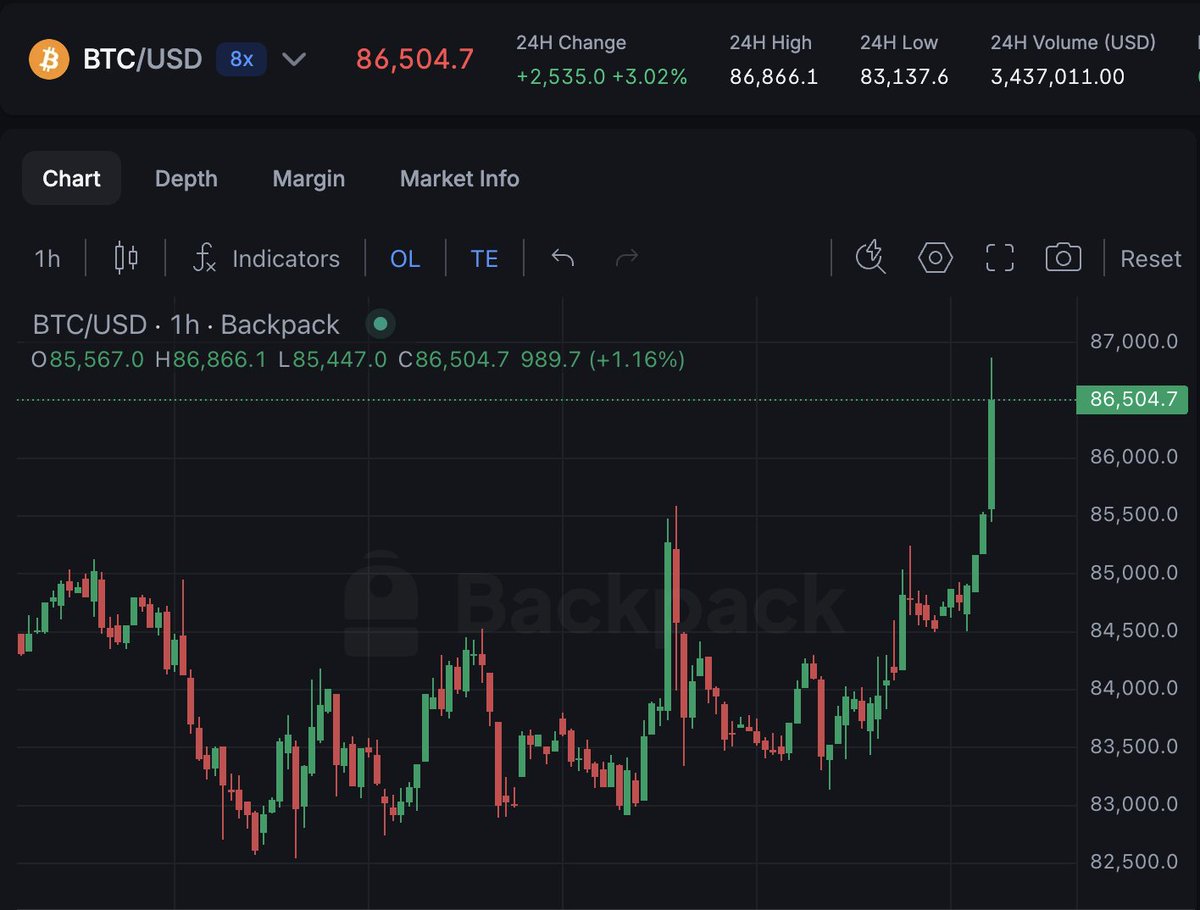Switch to the Depth tab

pos(186,178)
